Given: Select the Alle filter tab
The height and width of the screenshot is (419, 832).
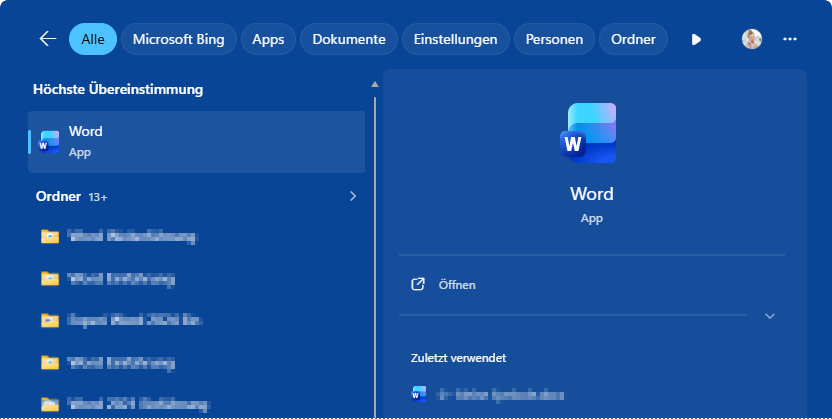Looking at the screenshot, I should tap(93, 39).
